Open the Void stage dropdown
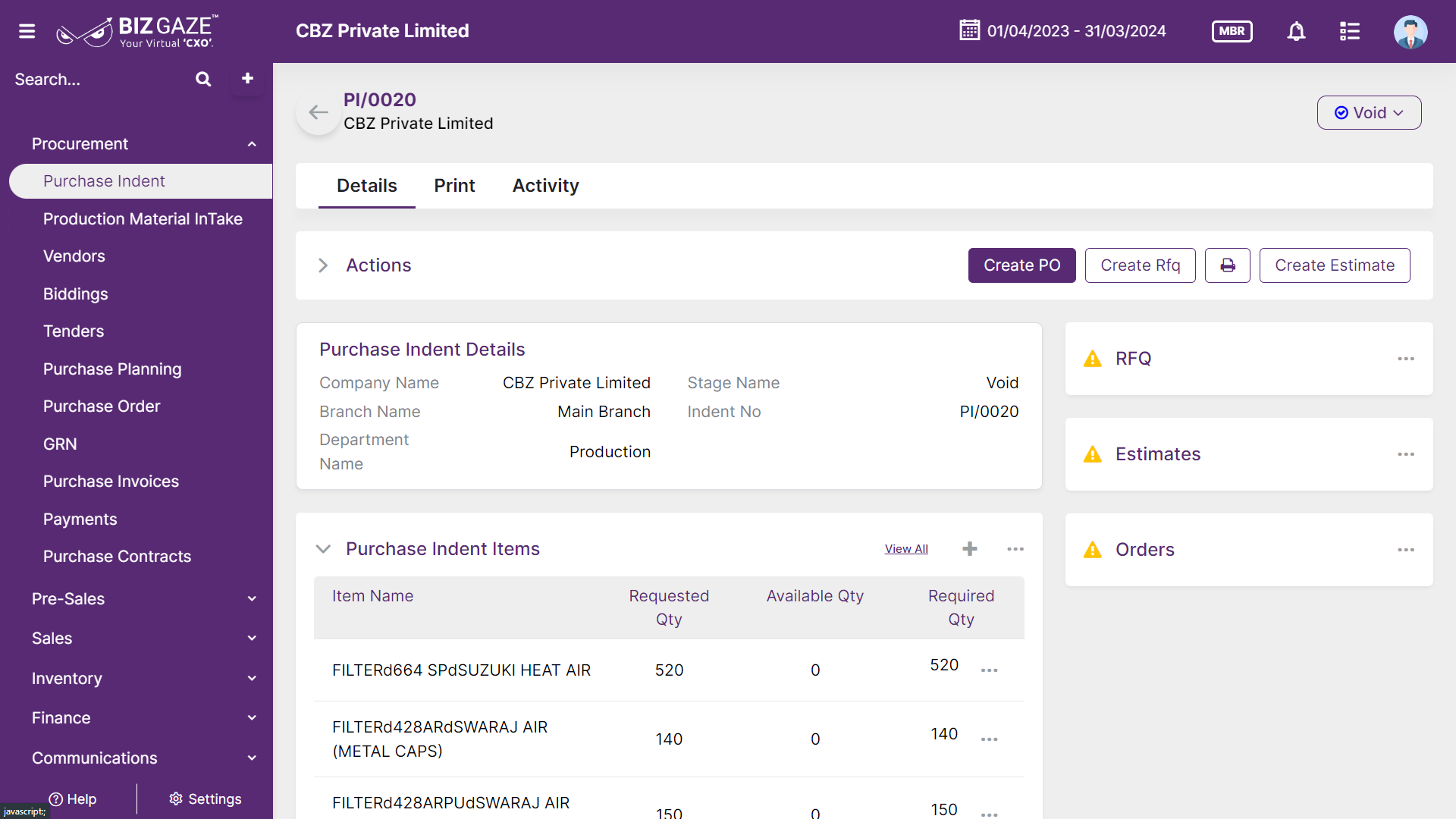Screen dimensions: 1456x819 (x=1369, y=113)
